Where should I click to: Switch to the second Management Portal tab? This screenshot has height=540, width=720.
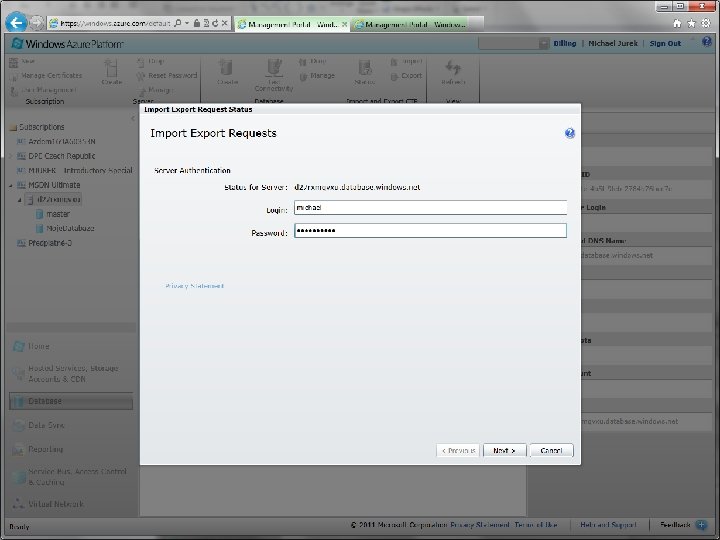click(411, 24)
